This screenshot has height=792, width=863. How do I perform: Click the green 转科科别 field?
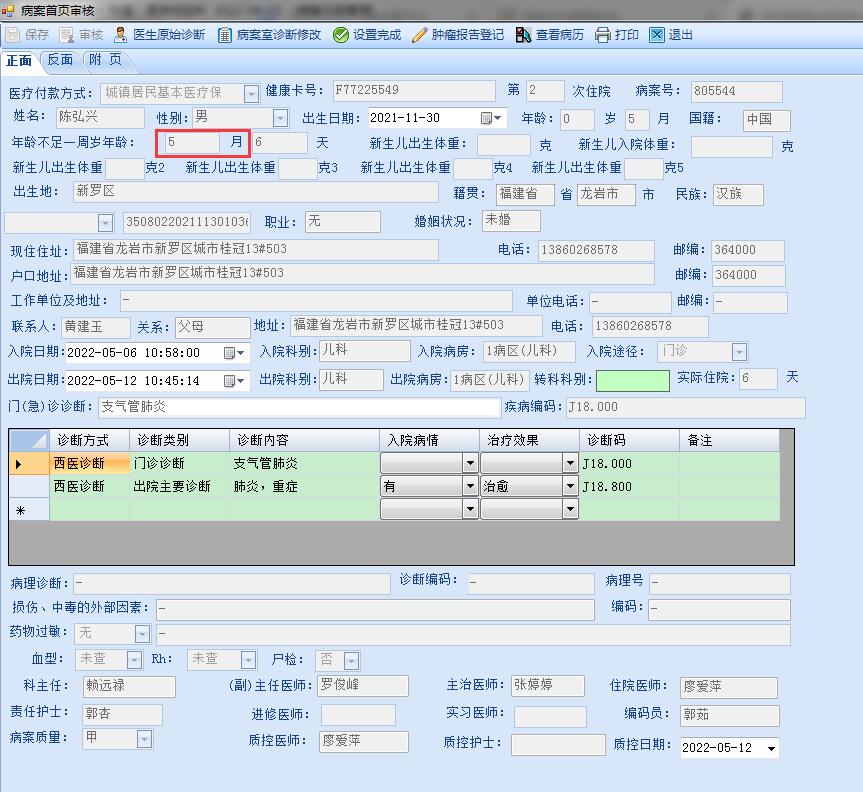tap(633, 381)
